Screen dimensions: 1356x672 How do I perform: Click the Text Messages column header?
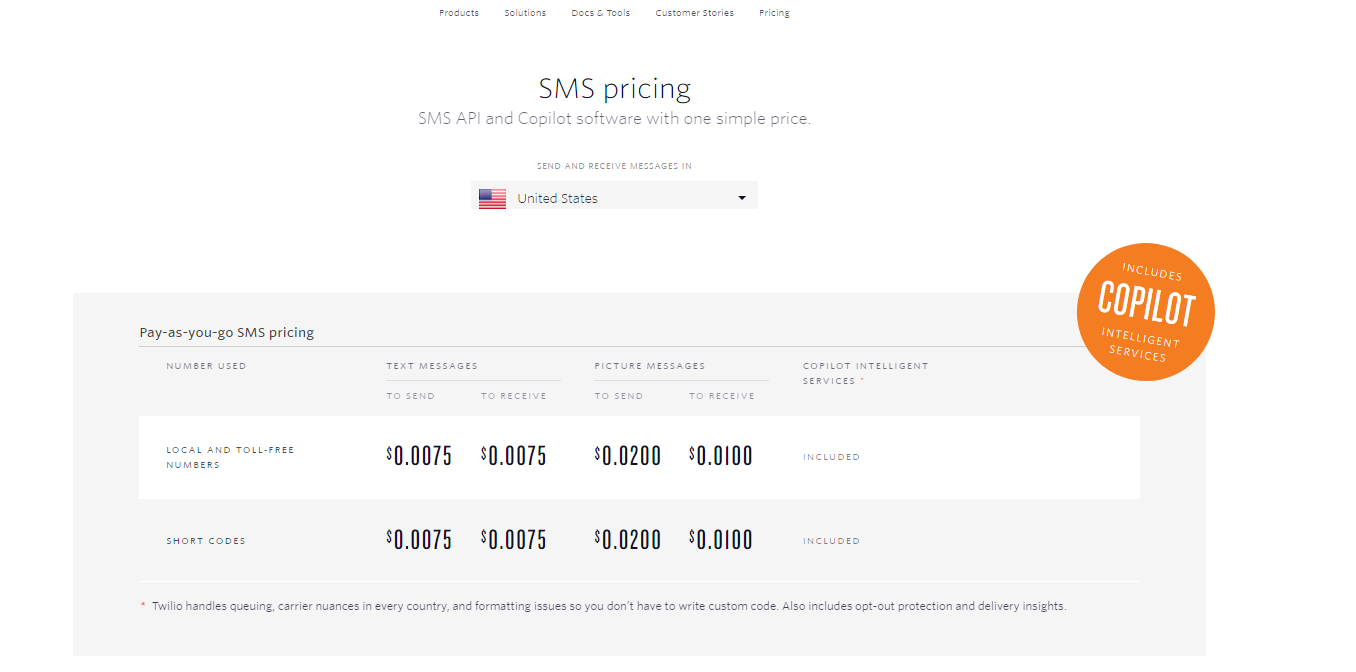432,366
